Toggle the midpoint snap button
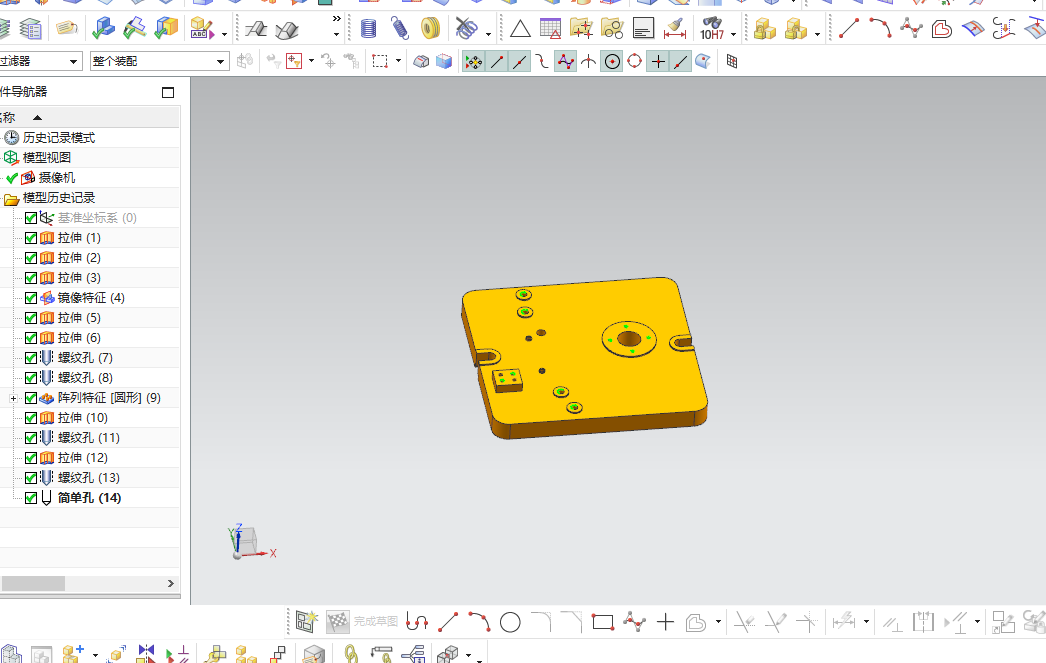Image resolution: width=1046 pixels, height=663 pixels. point(519,61)
